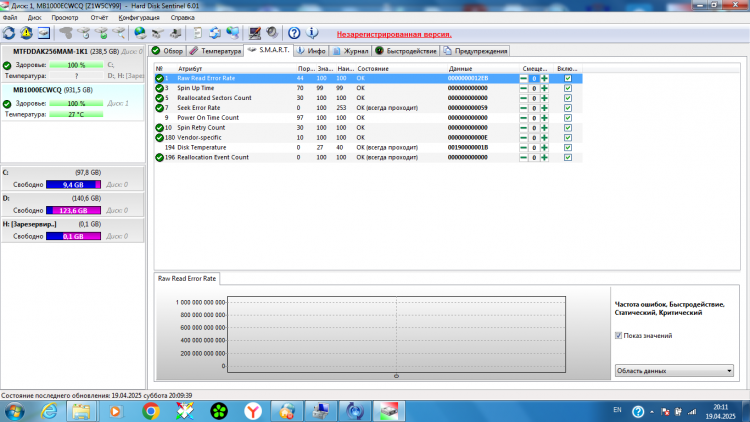Click the C: free space 9,4 GB bar
Viewport: 750px width, 422px height.
point(73,185)
